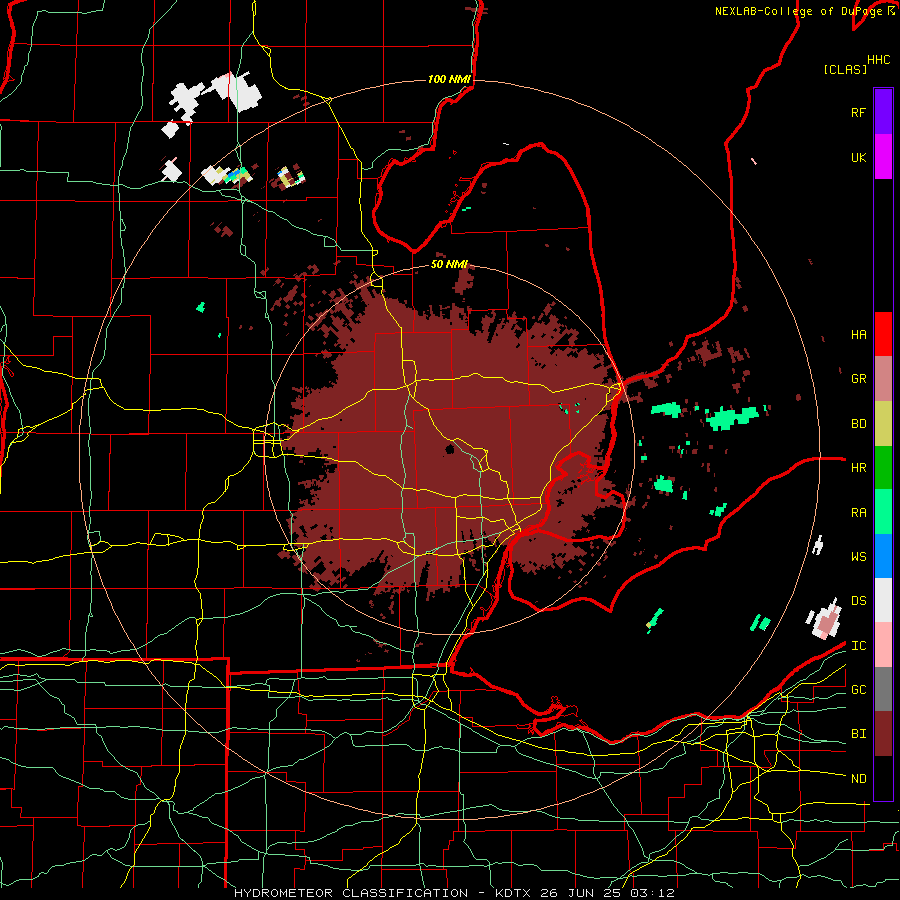Click the WS blue legend color swatch
Image resolution: width=900 pixels, height=900 pixels.
tap(883, 556)
